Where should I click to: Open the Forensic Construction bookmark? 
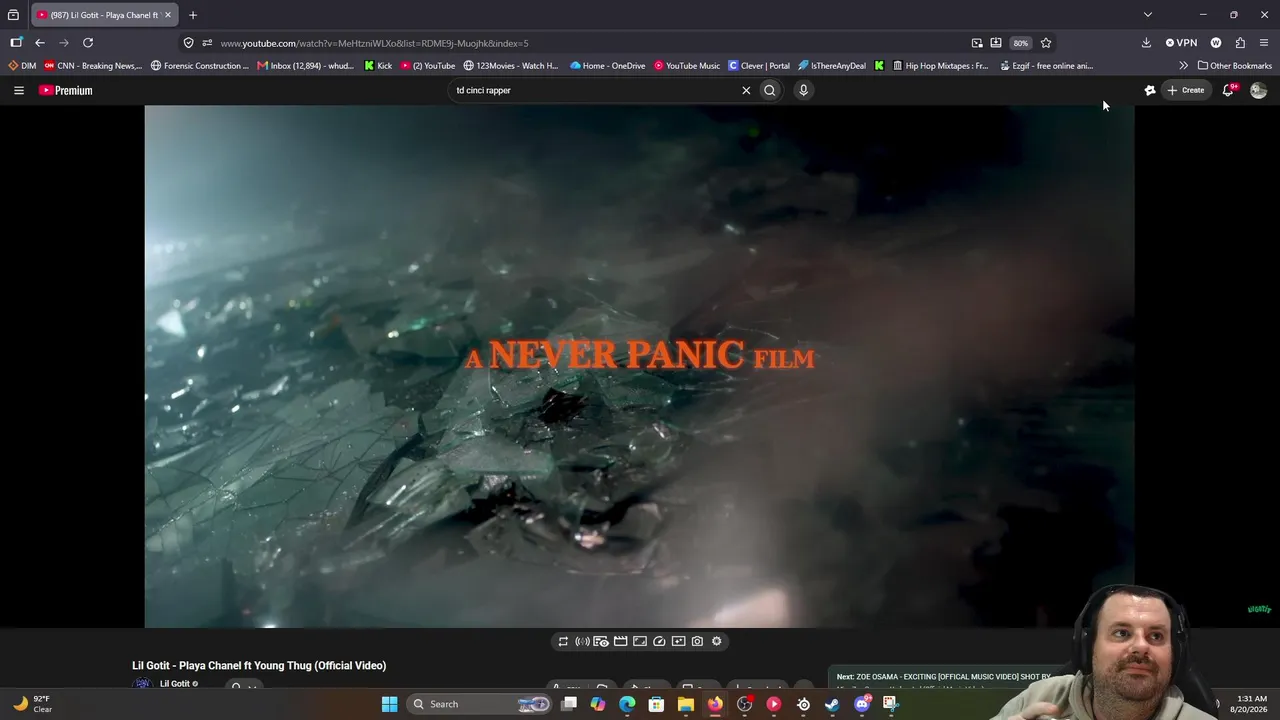(x=200, y=66)
